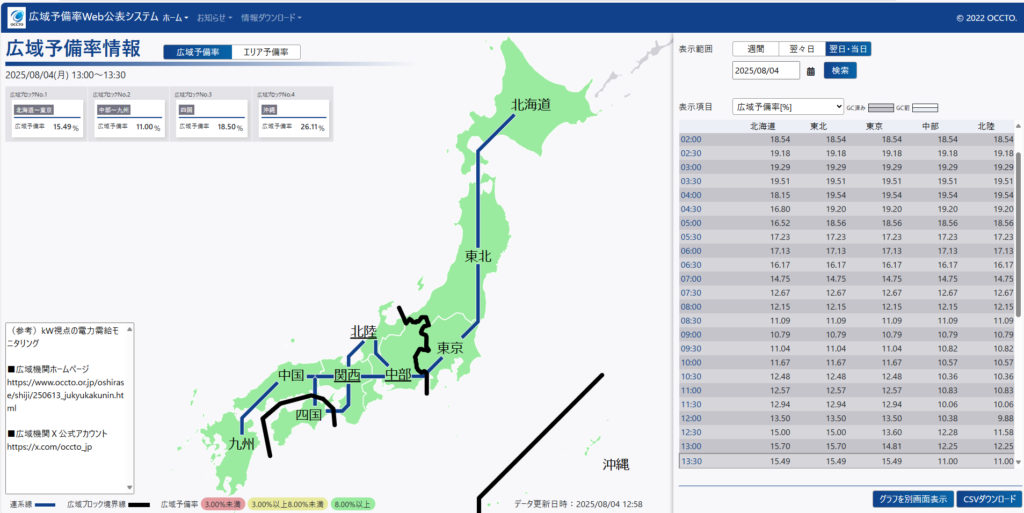
Task: Click the OCCTO logo icon
Action: point(16,17)
